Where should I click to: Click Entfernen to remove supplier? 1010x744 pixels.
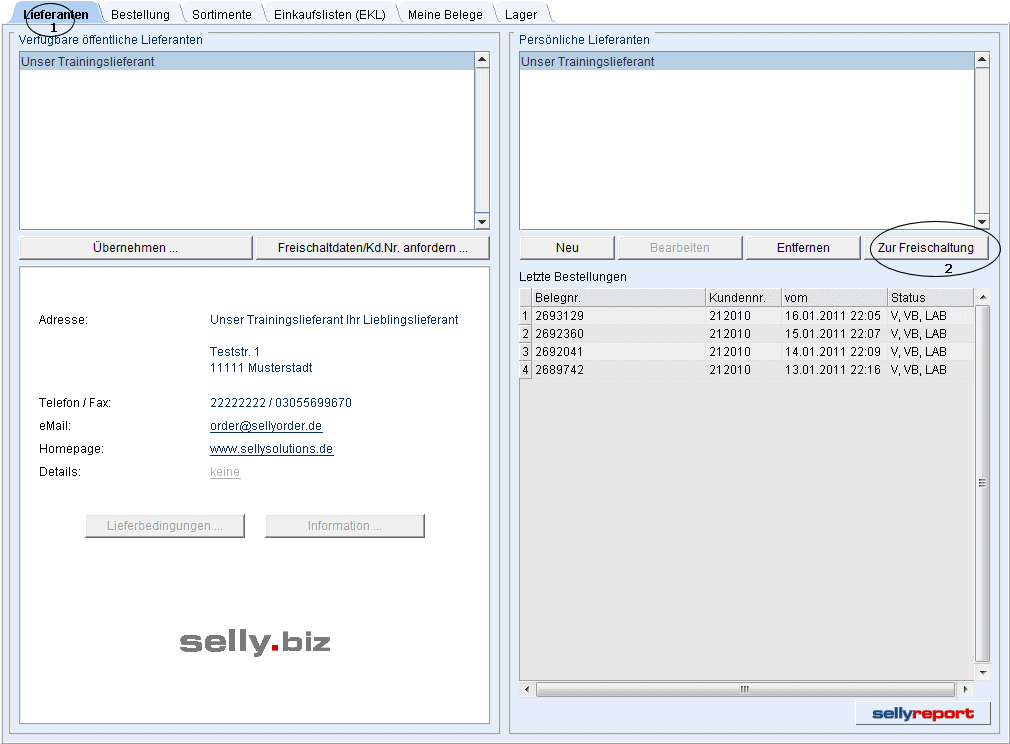point(803,248)
